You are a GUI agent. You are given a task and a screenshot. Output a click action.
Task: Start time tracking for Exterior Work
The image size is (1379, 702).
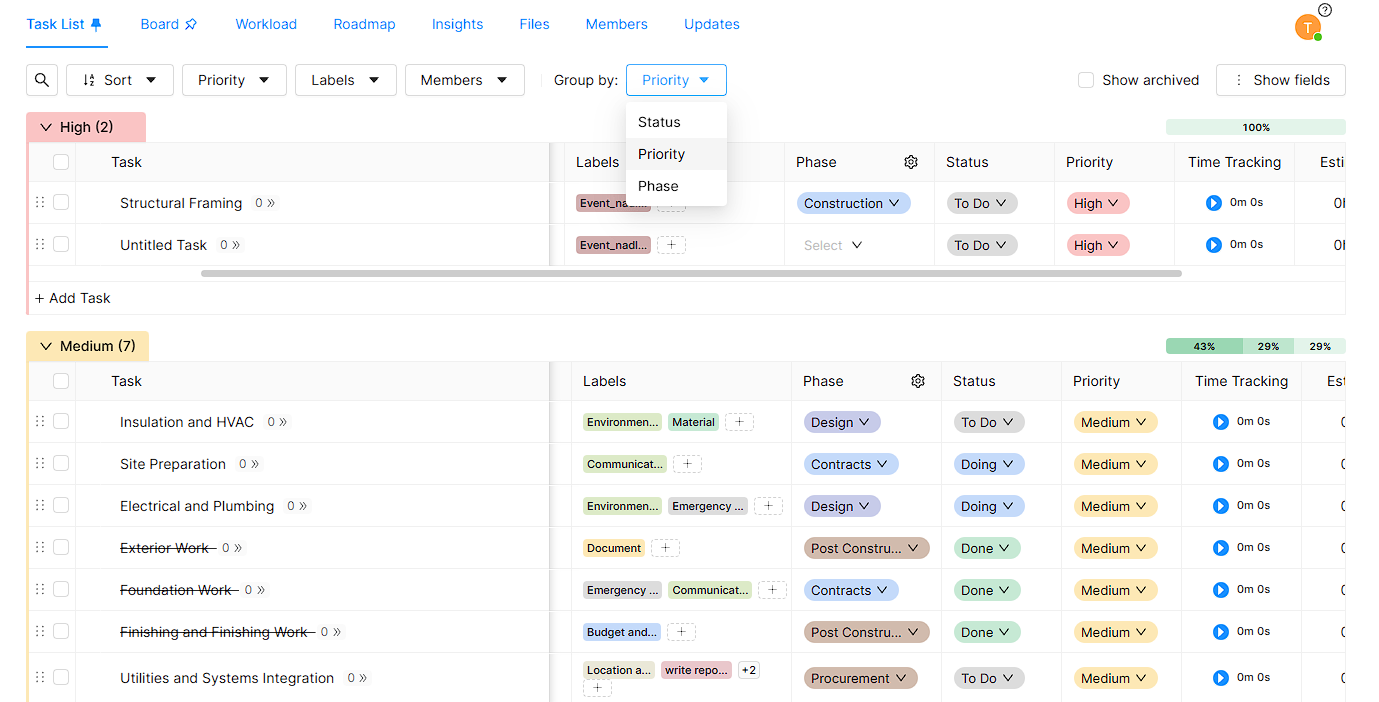(1220, 548)
